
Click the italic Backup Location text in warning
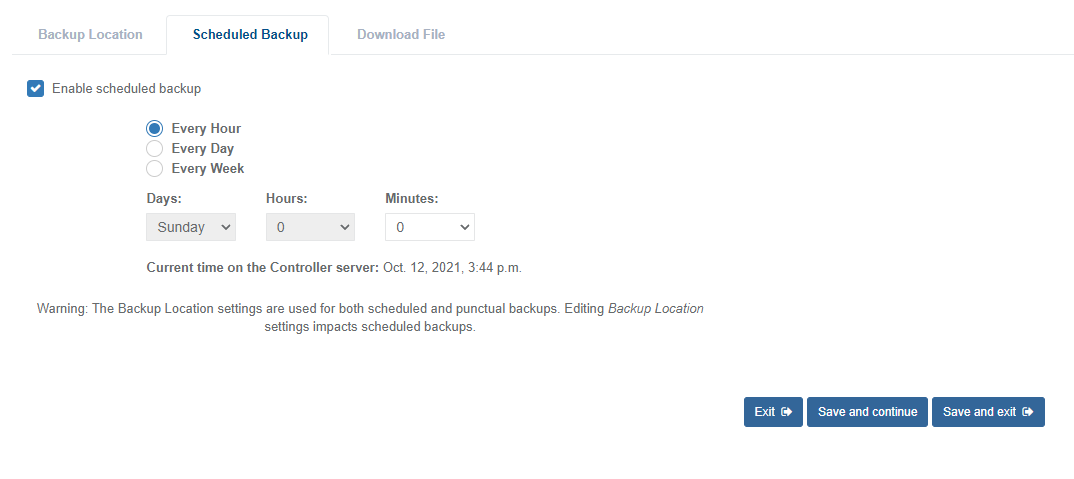coord(656,309)
